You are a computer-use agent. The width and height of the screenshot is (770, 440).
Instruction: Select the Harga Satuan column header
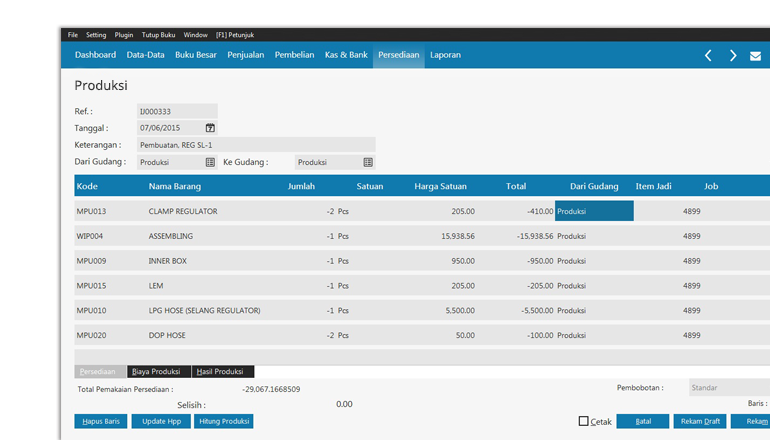[x=440, y=186]
